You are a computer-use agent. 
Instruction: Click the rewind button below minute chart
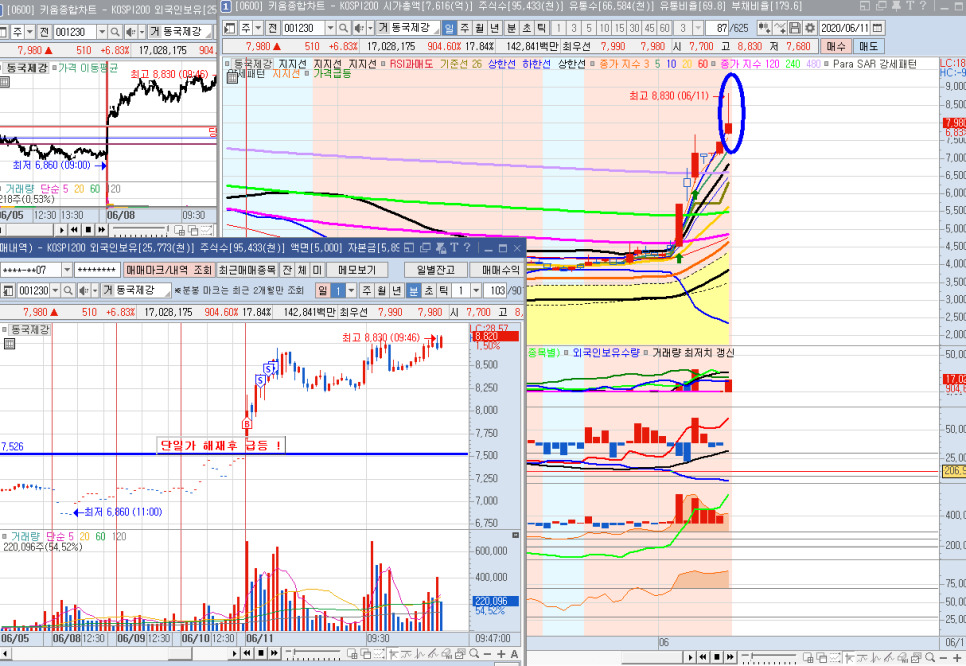pyautogui.click(x=247, y=653)
